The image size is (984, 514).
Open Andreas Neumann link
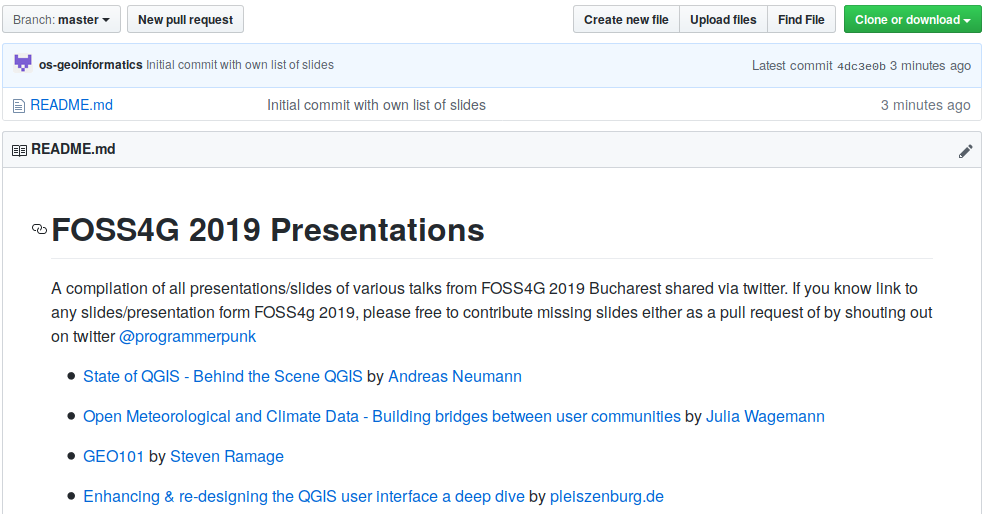(x=455, y=377)
